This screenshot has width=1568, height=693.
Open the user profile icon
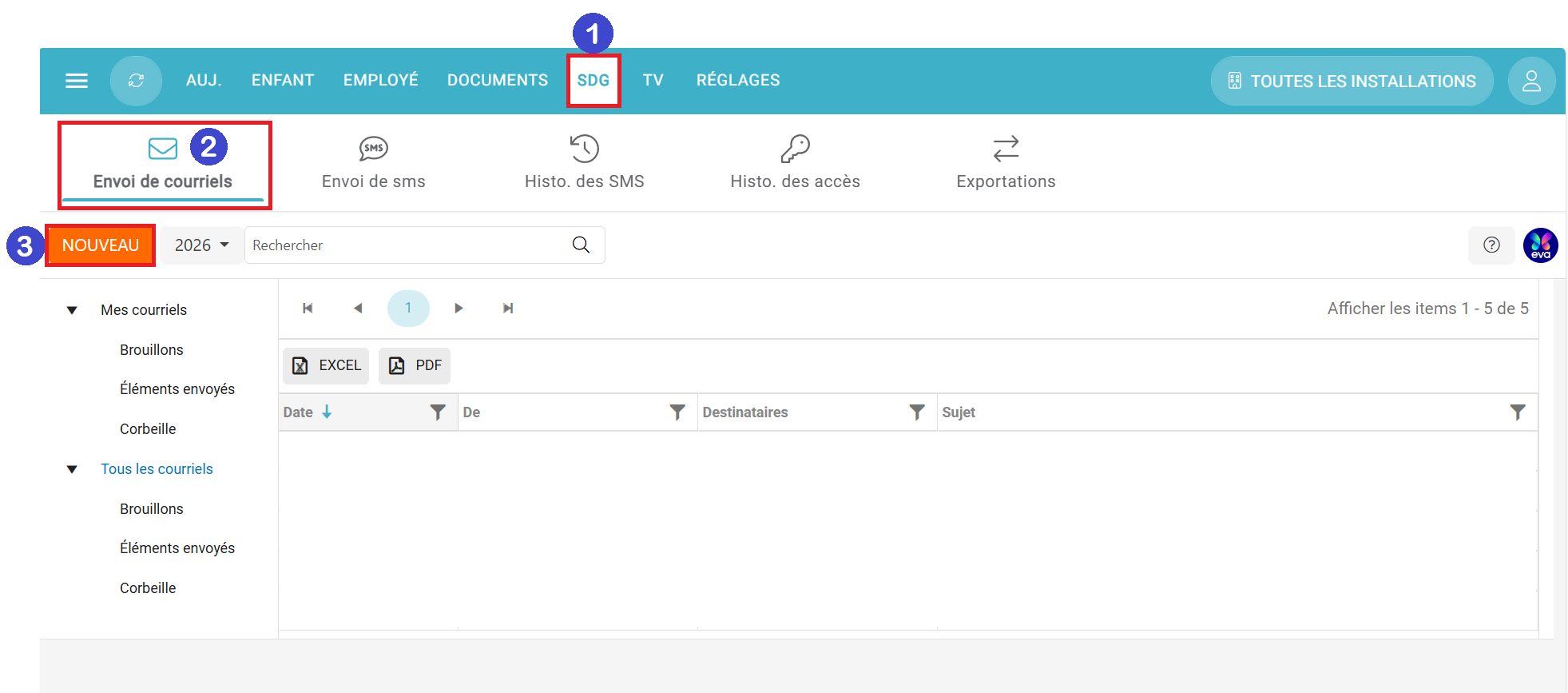coord(1530,81)
